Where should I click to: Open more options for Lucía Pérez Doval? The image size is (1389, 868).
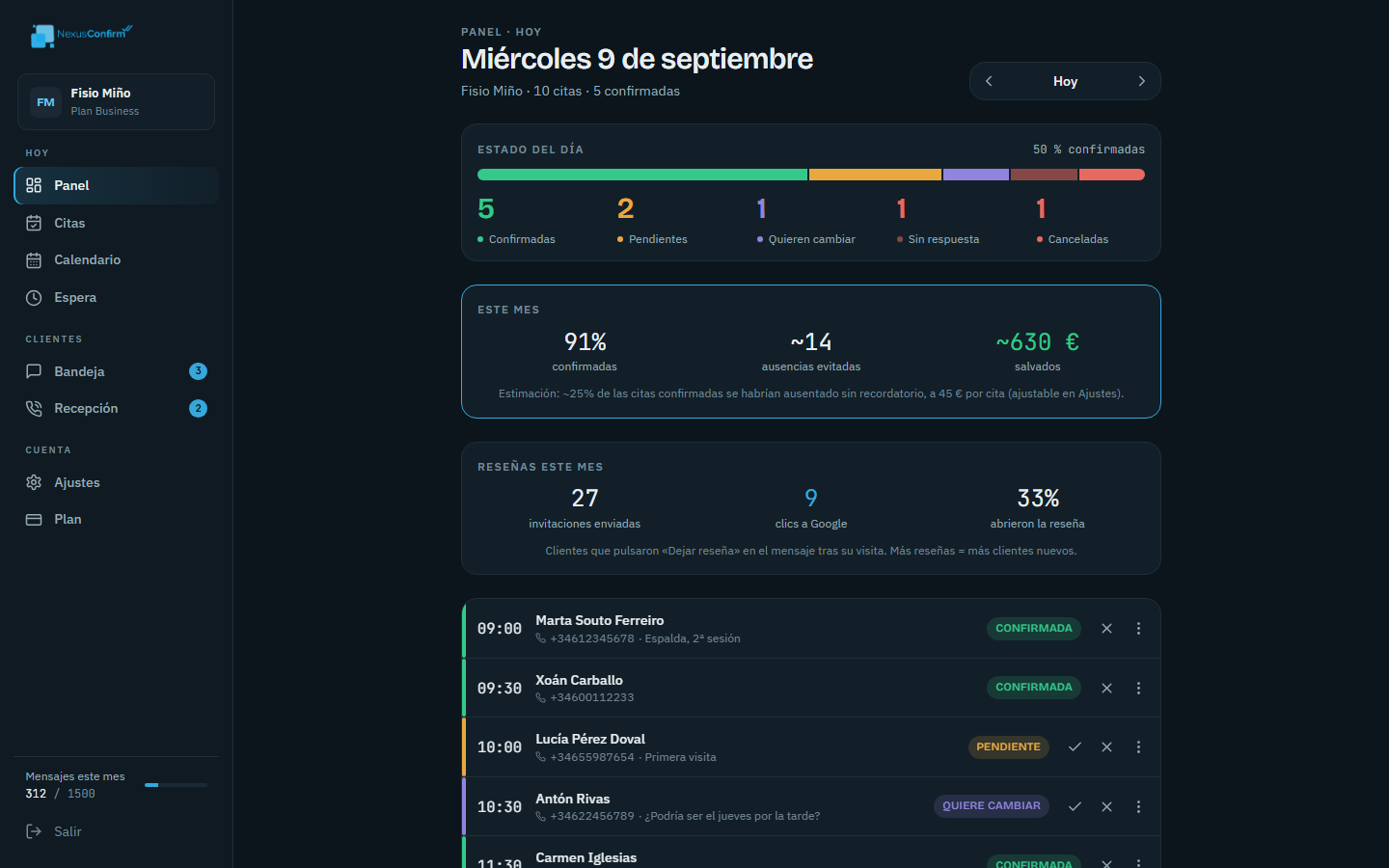[1138, 747]
